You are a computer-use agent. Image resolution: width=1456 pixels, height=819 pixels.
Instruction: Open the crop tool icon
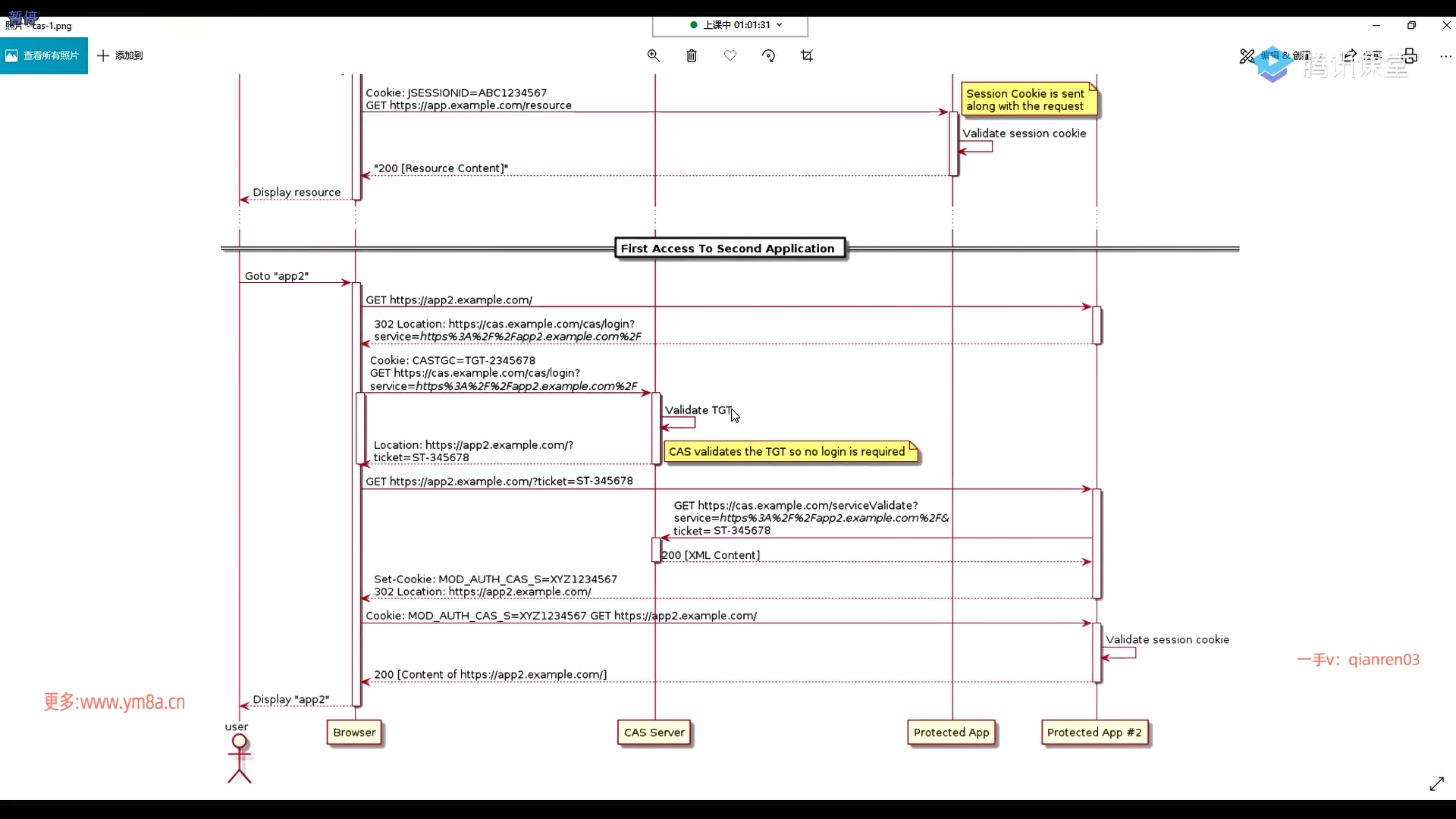[x=807, y=55]
